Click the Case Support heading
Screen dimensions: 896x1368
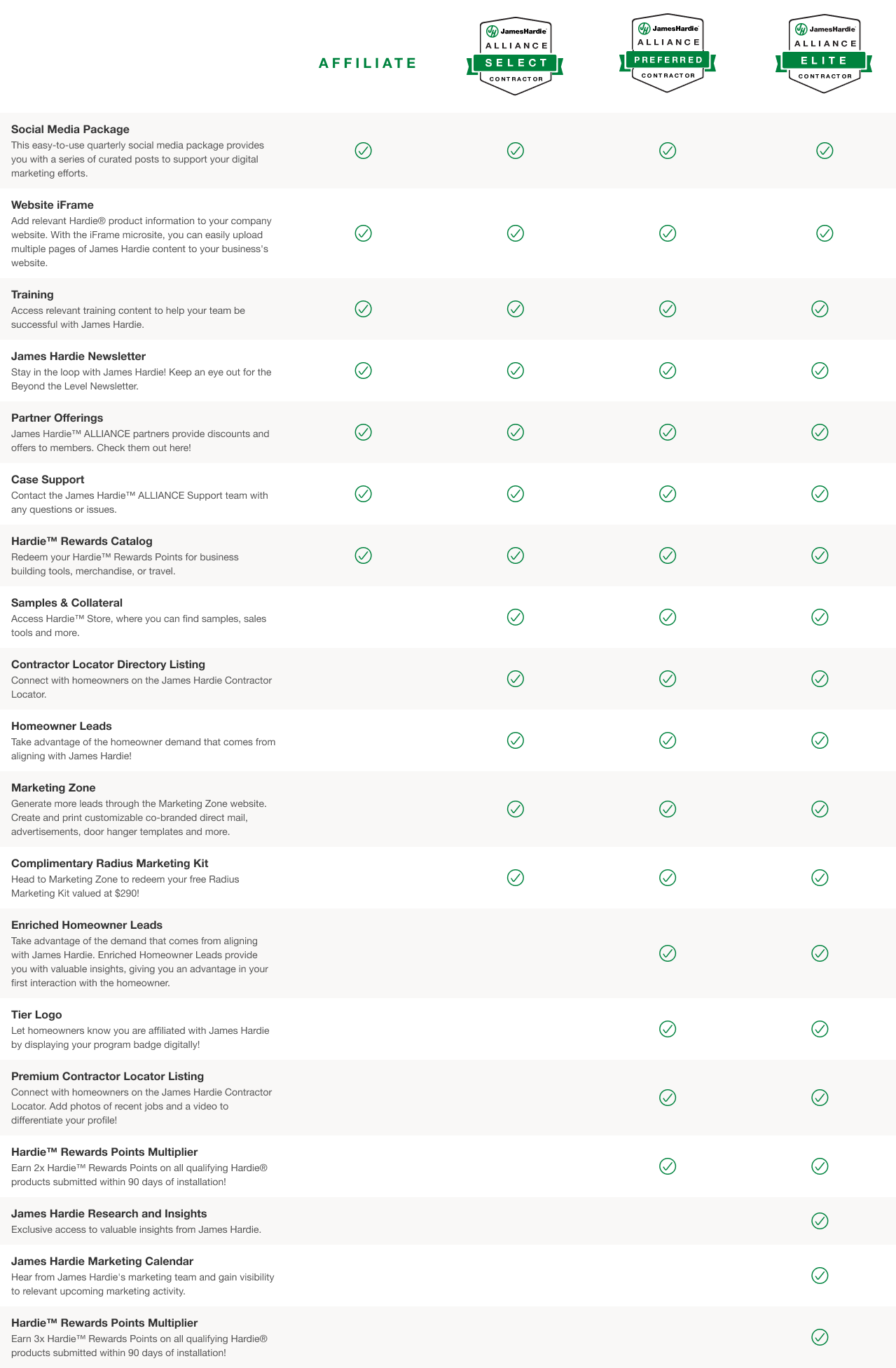tap(48, 480)
